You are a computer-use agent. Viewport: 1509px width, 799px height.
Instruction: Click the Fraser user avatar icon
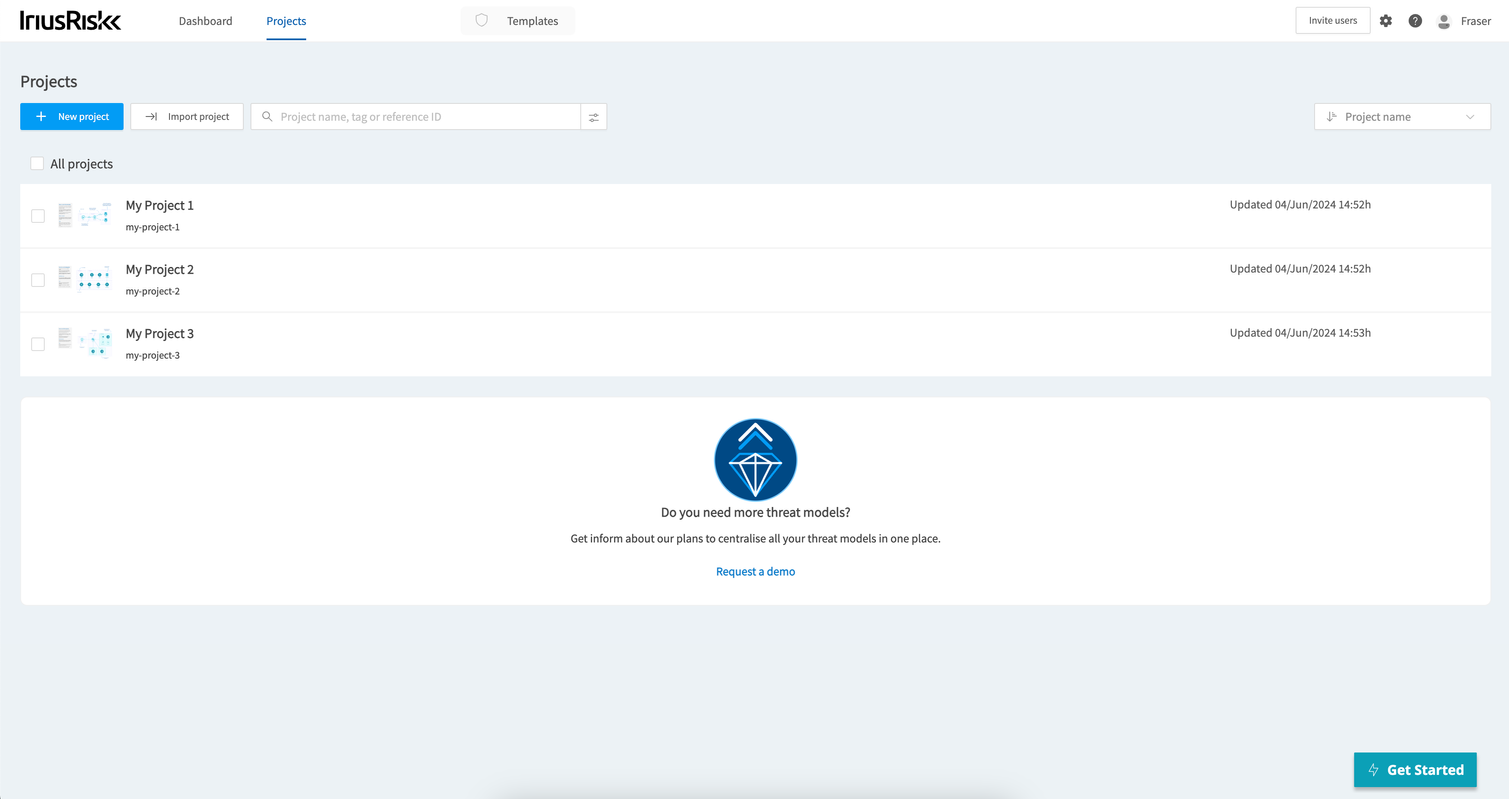tap(1444, 21)
